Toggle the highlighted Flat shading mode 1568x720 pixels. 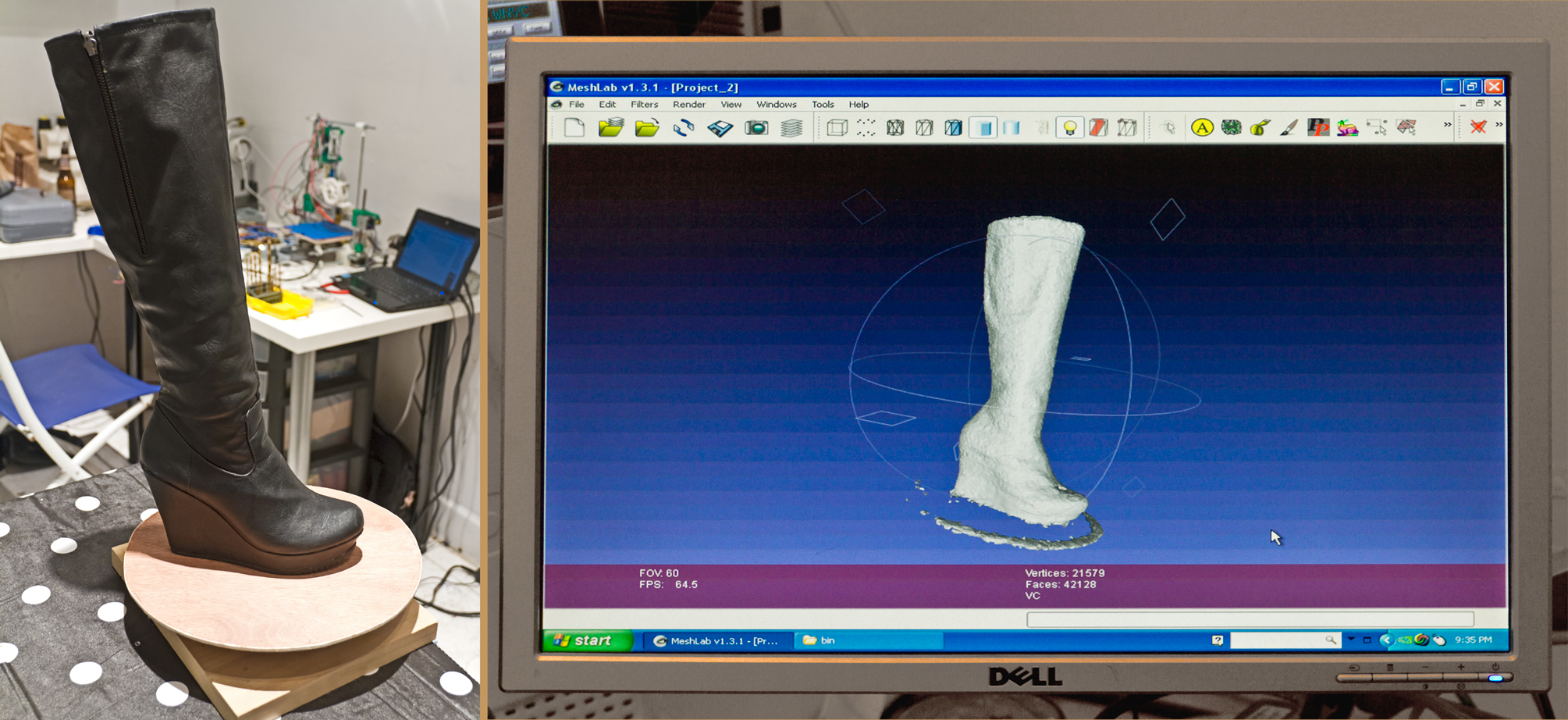(x=983, y=127)
